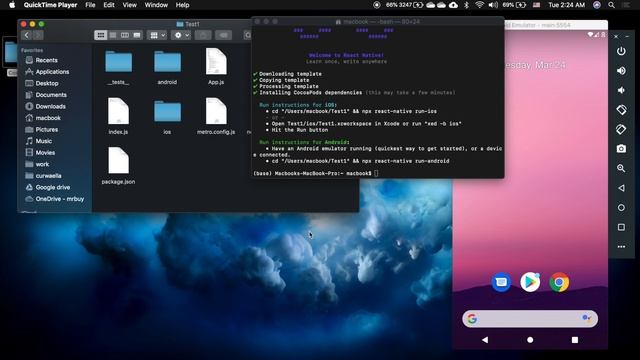Open emulator extended controls three-dots
640x360 pixels.
click(621, 247)
